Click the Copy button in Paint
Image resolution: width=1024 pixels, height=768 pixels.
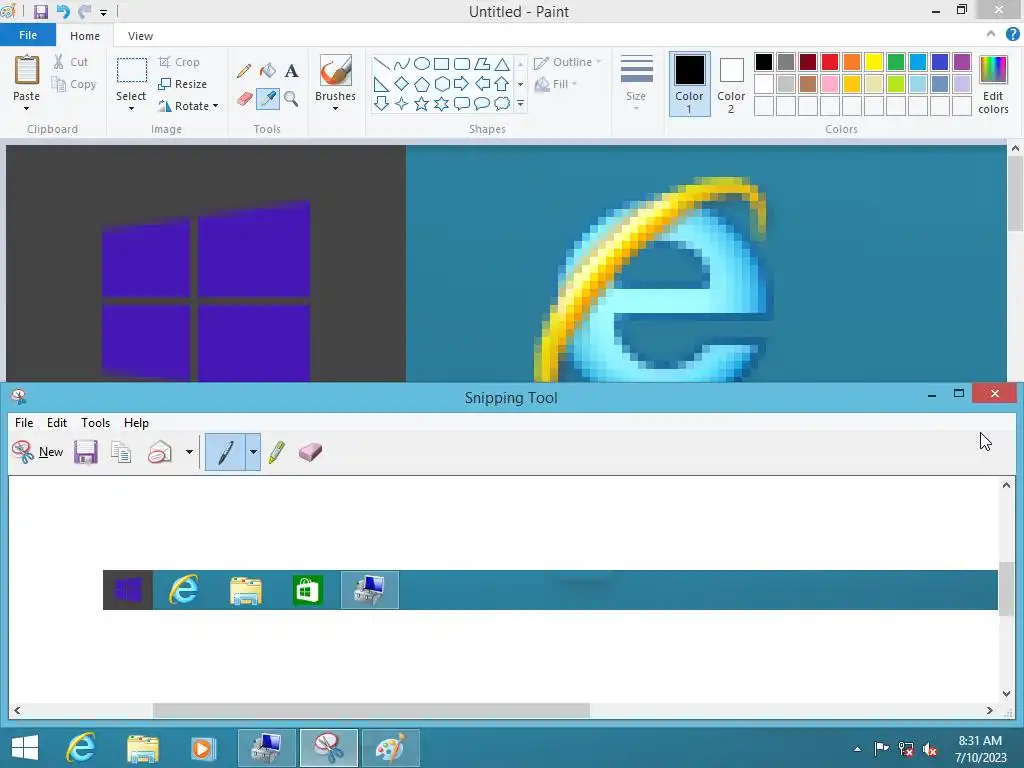coord(74,84)
